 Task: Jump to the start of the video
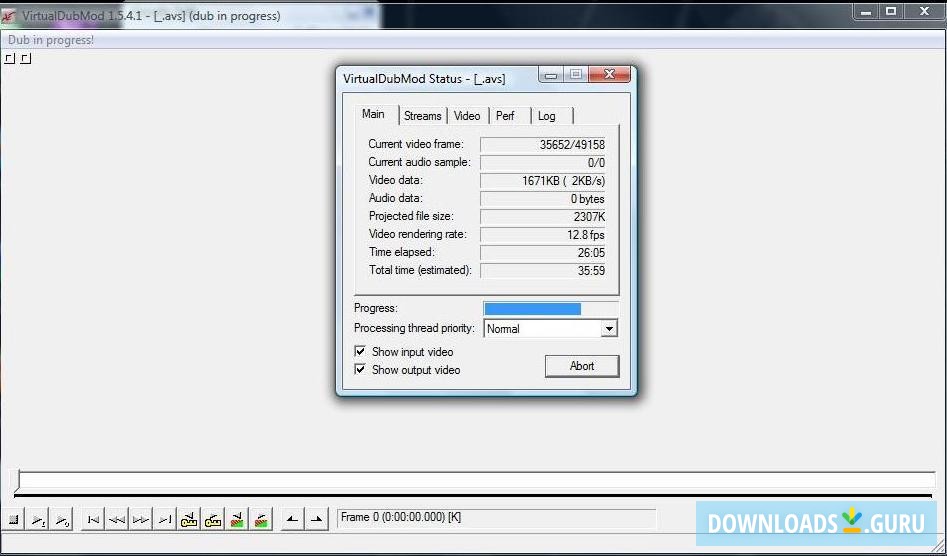[x=93, y=519]
